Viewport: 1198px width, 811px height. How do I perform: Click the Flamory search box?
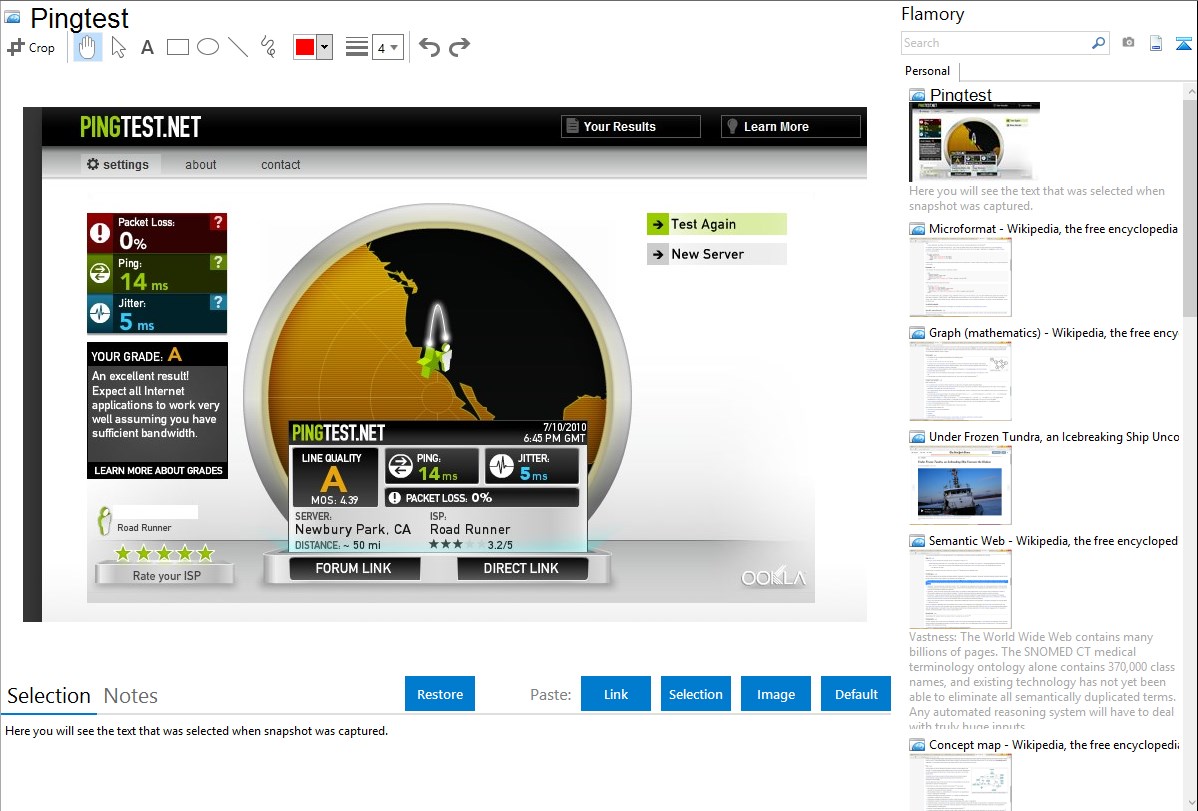click(996, 43)
